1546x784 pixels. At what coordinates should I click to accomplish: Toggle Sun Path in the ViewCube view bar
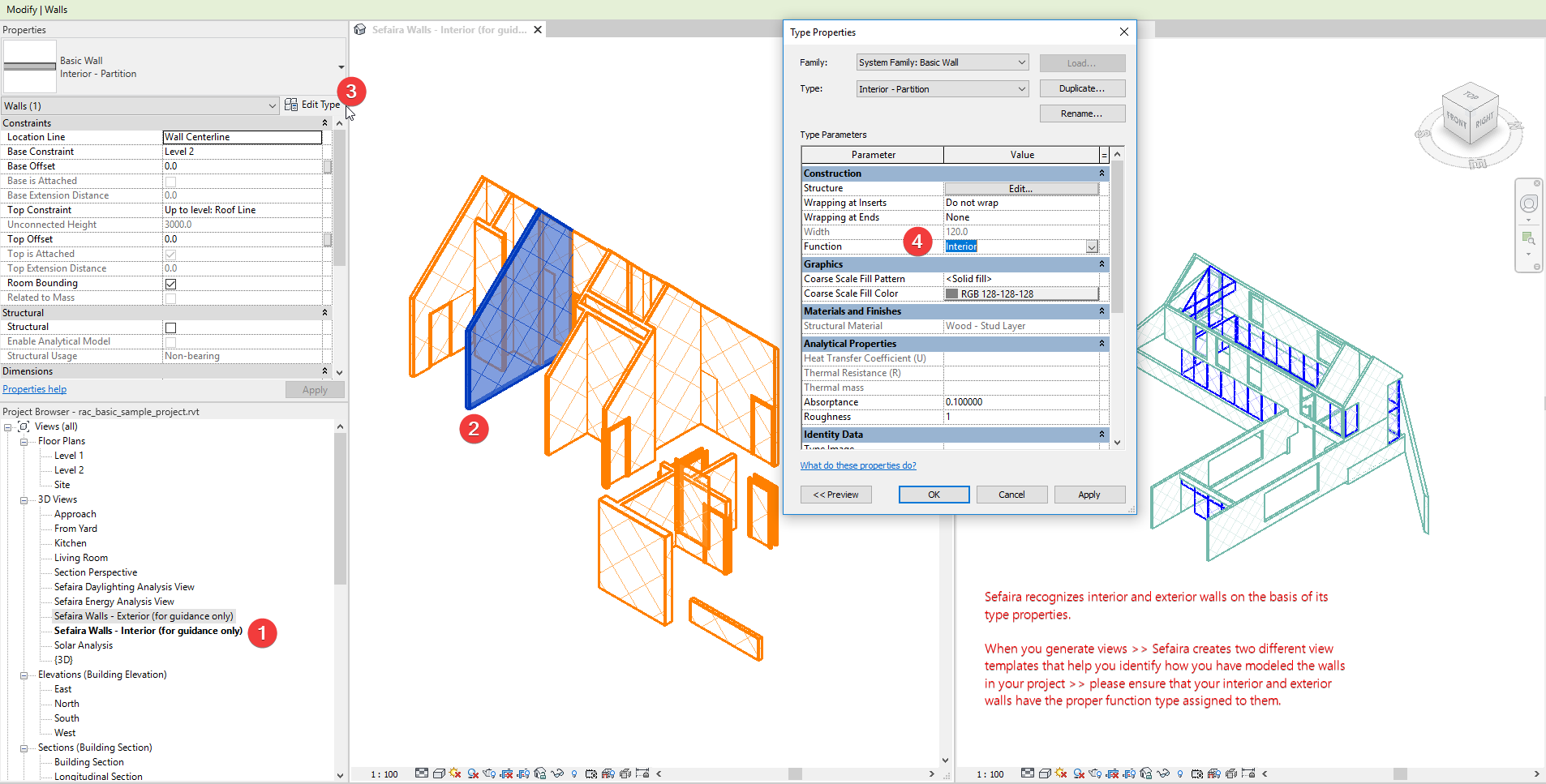pyautogui.click(x=1061, y=773)
